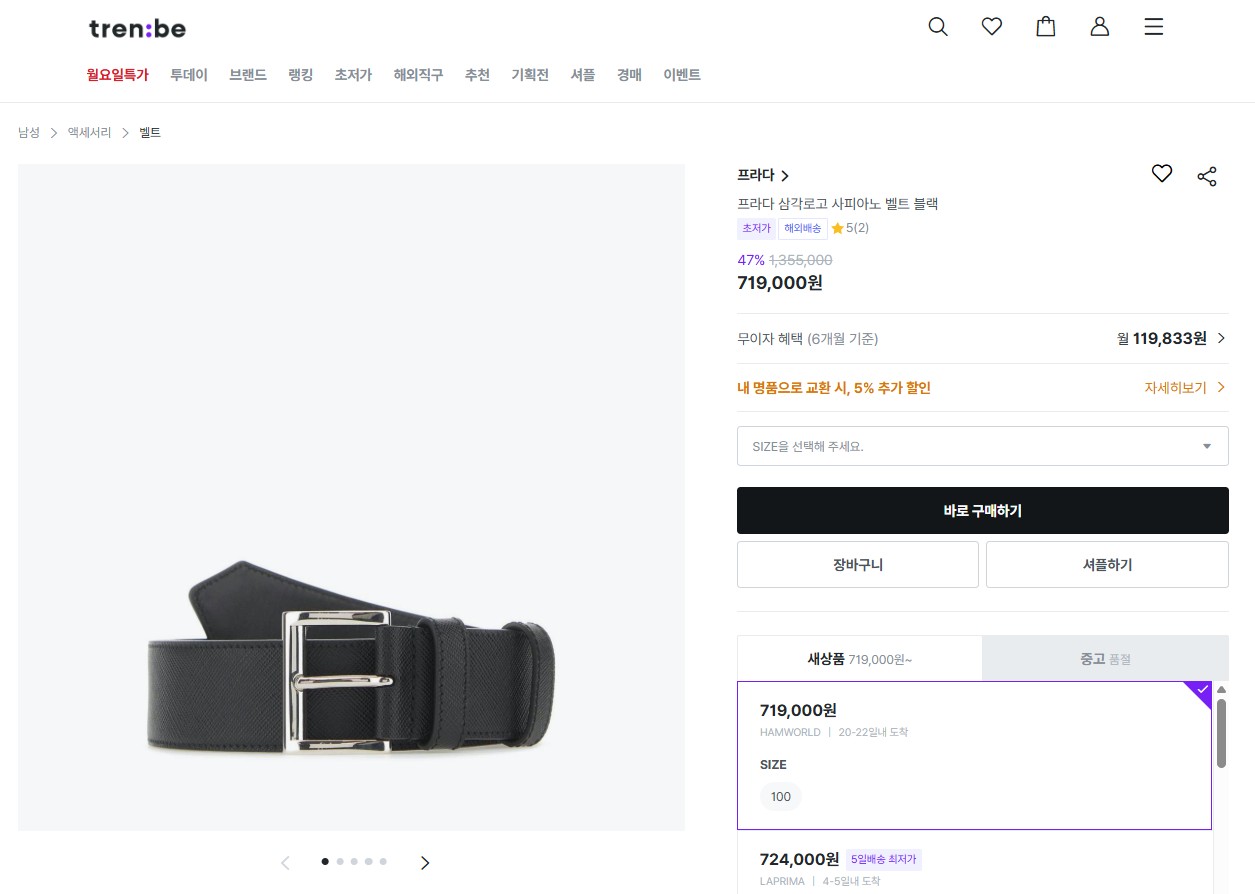Jump to second image carousel dot
The width and height of the screenshot is (1255, 894).
pos(340,861)
